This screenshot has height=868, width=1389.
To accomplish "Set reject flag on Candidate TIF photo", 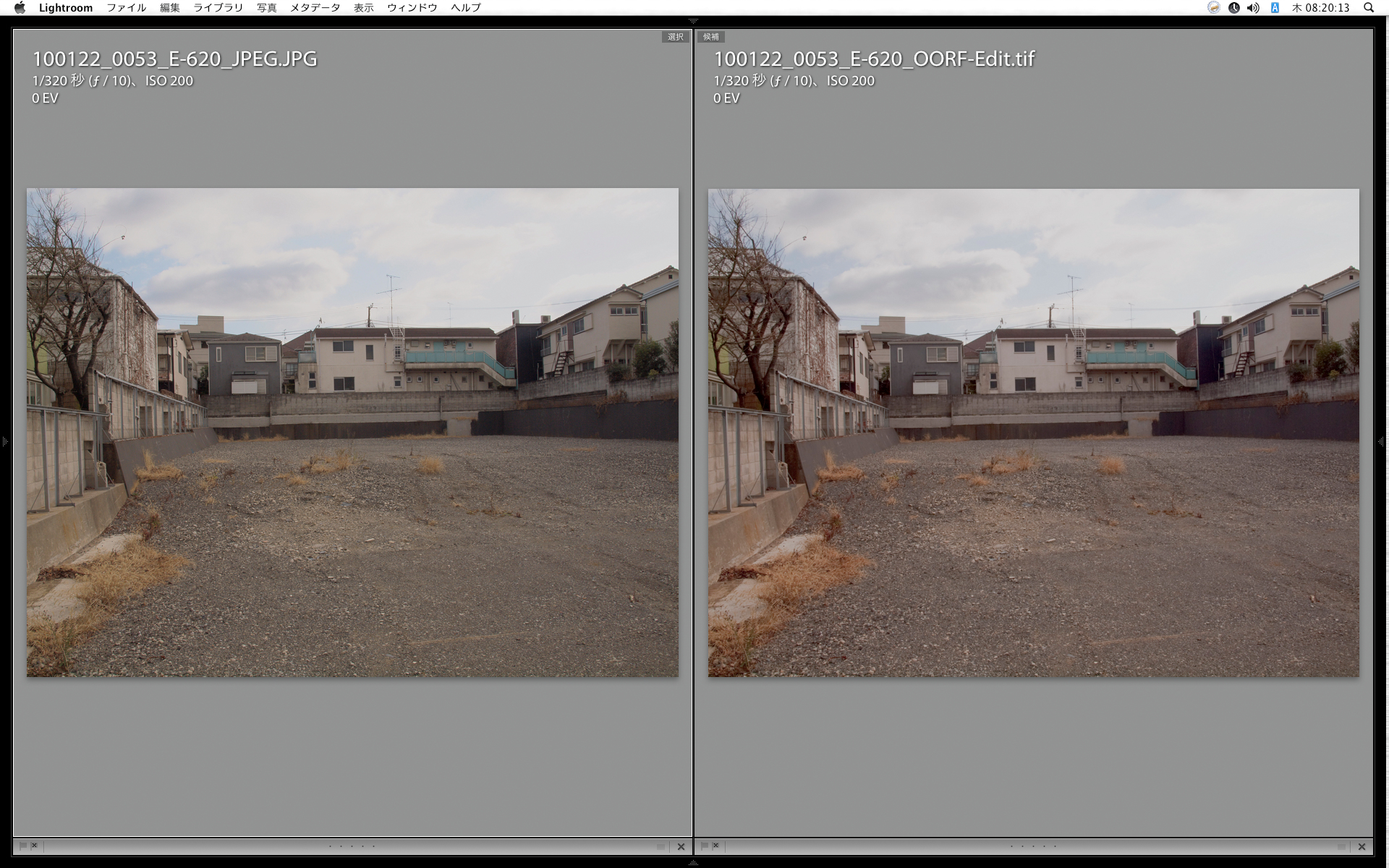I will point(715,846).
